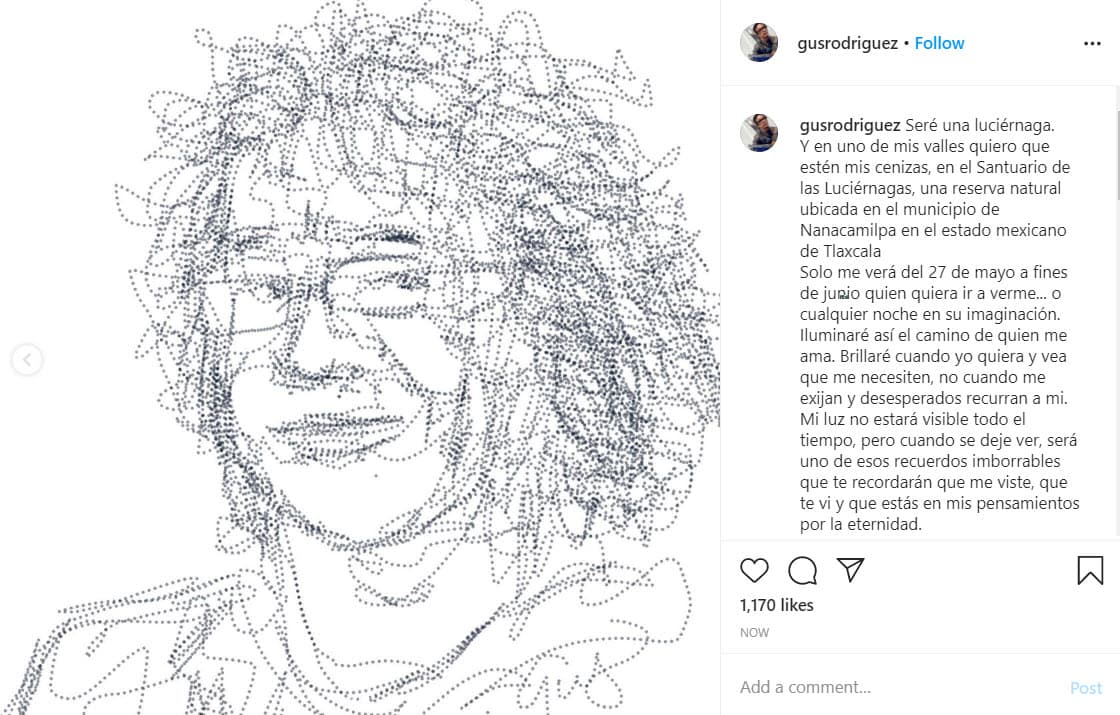Click the NOW timestamp

(754, 633)
